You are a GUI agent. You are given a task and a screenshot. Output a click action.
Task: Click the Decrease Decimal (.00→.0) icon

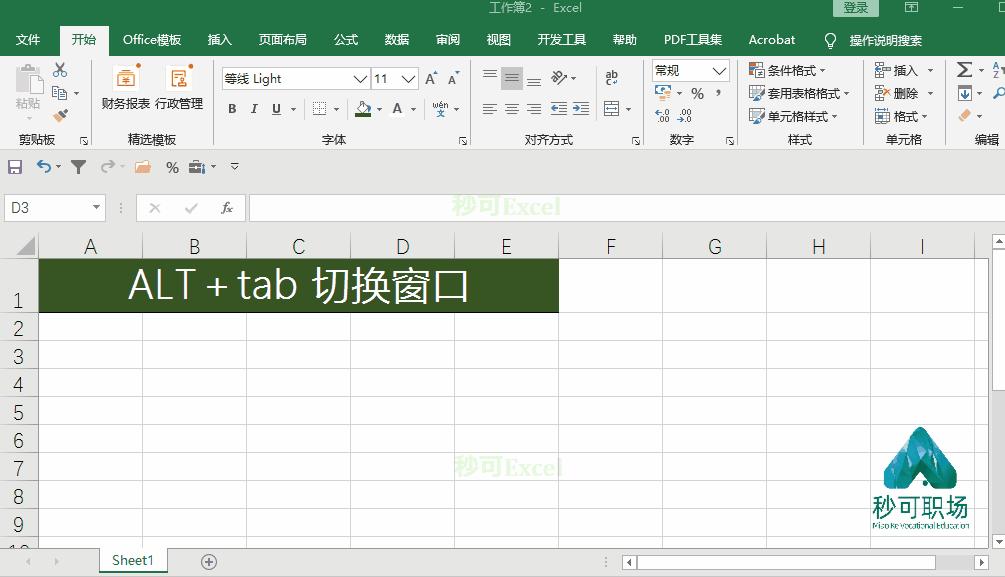pyautogui.click(x=683, y=117)
